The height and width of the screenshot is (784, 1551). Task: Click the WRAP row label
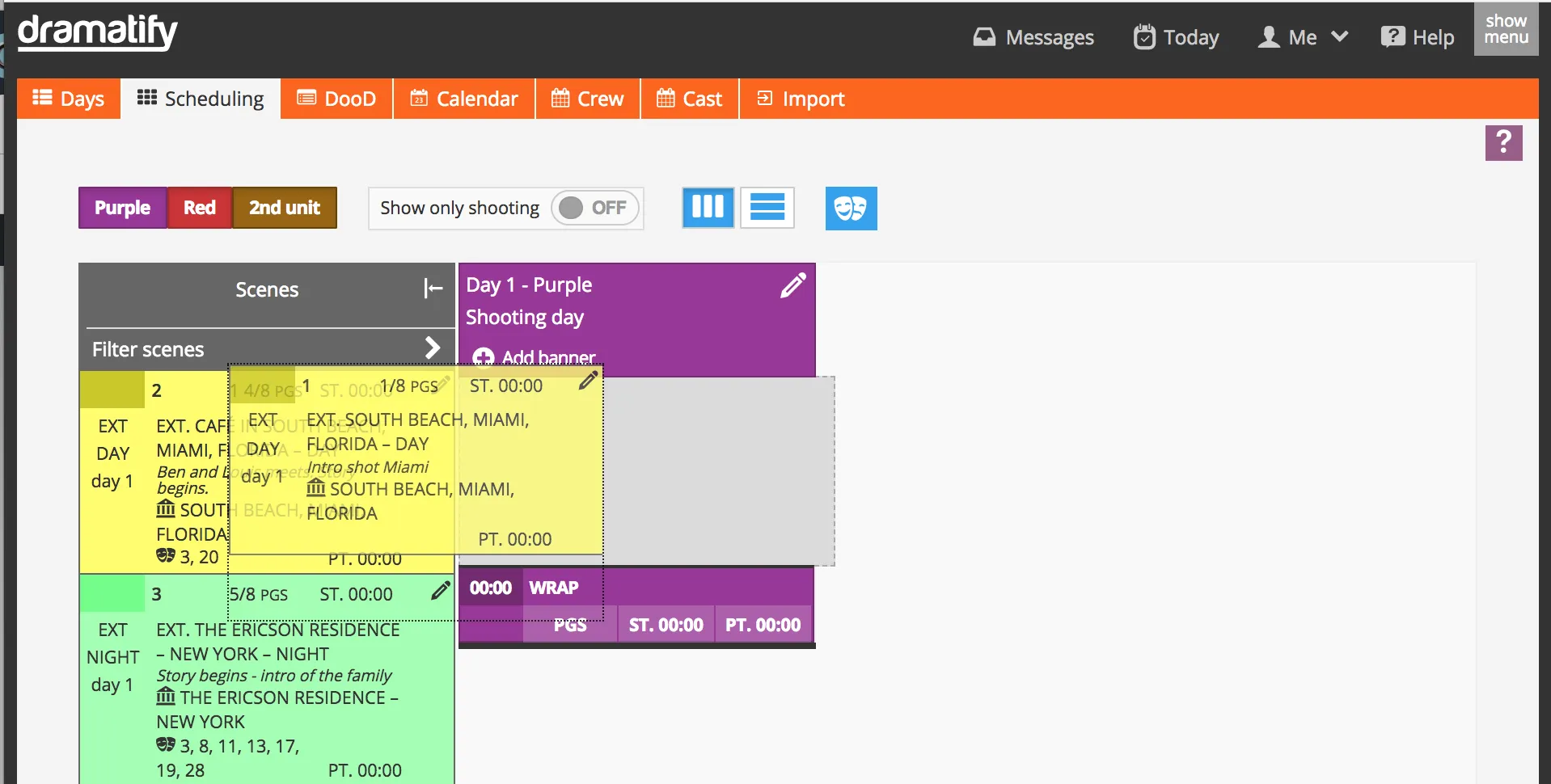[554, 588]
